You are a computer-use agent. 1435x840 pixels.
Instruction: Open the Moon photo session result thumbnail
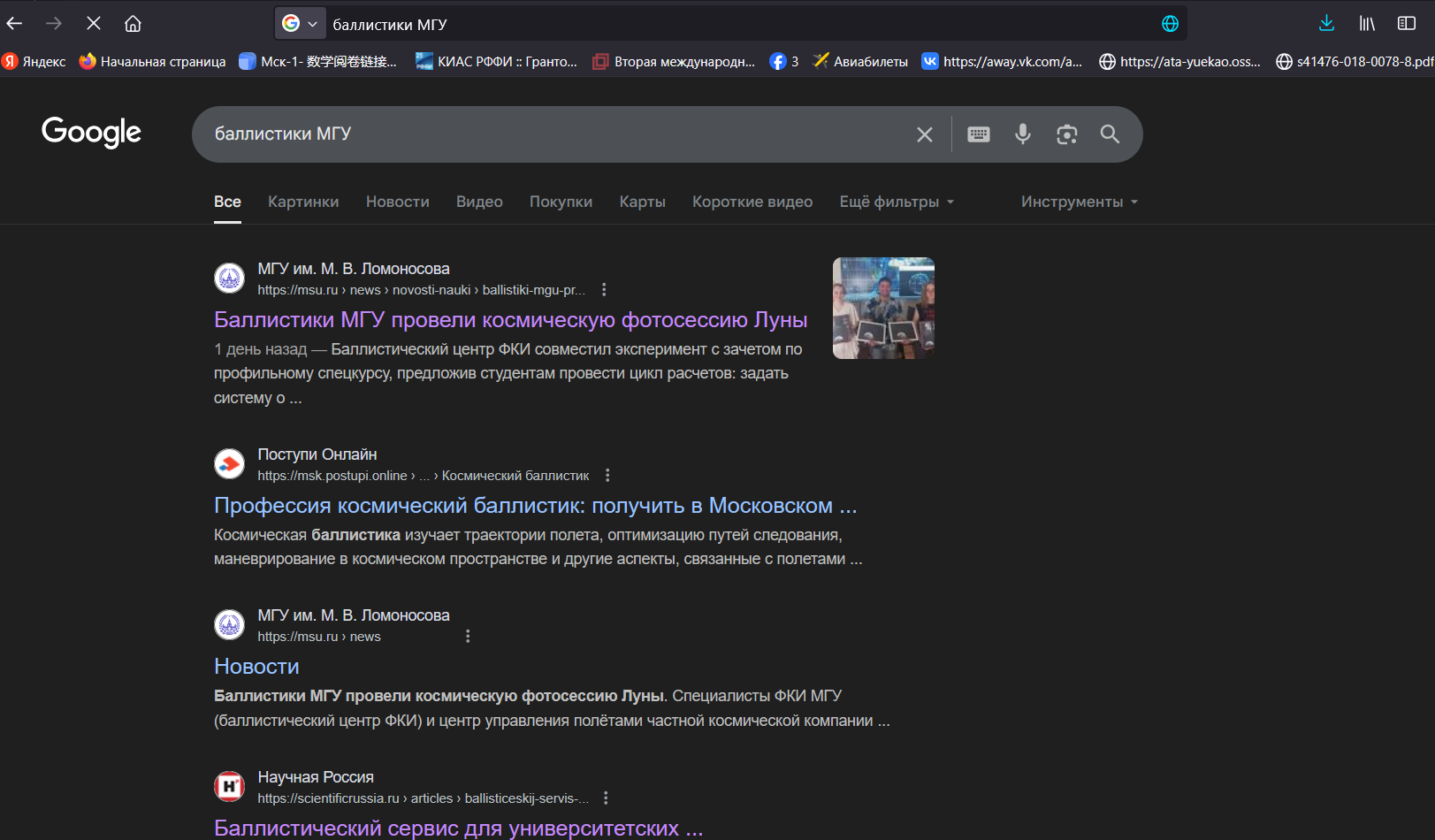click(x=883, y=308)
